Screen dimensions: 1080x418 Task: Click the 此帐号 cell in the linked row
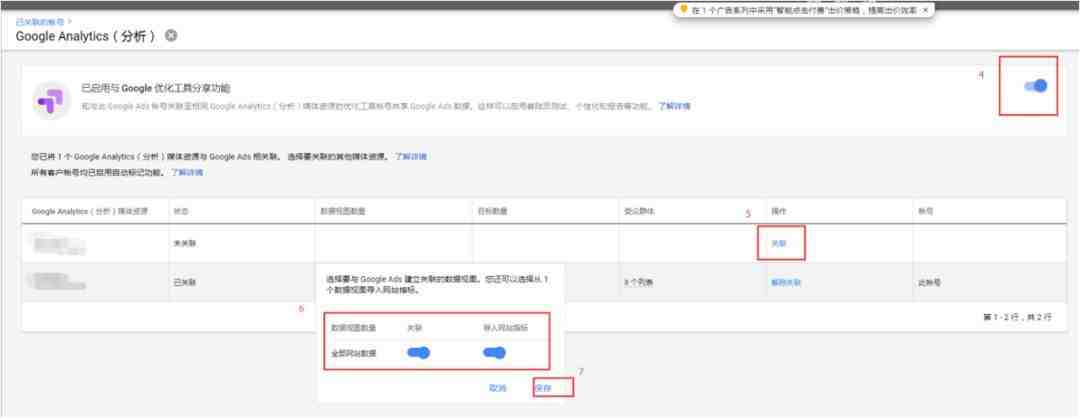(x=929, y=283)
